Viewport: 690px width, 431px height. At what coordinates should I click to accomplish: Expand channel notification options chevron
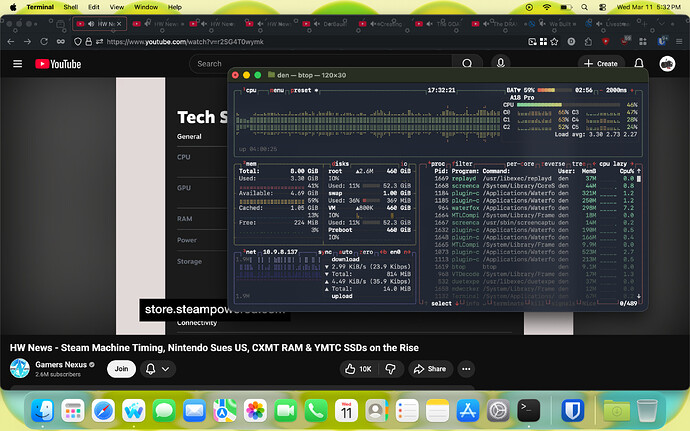165,369
